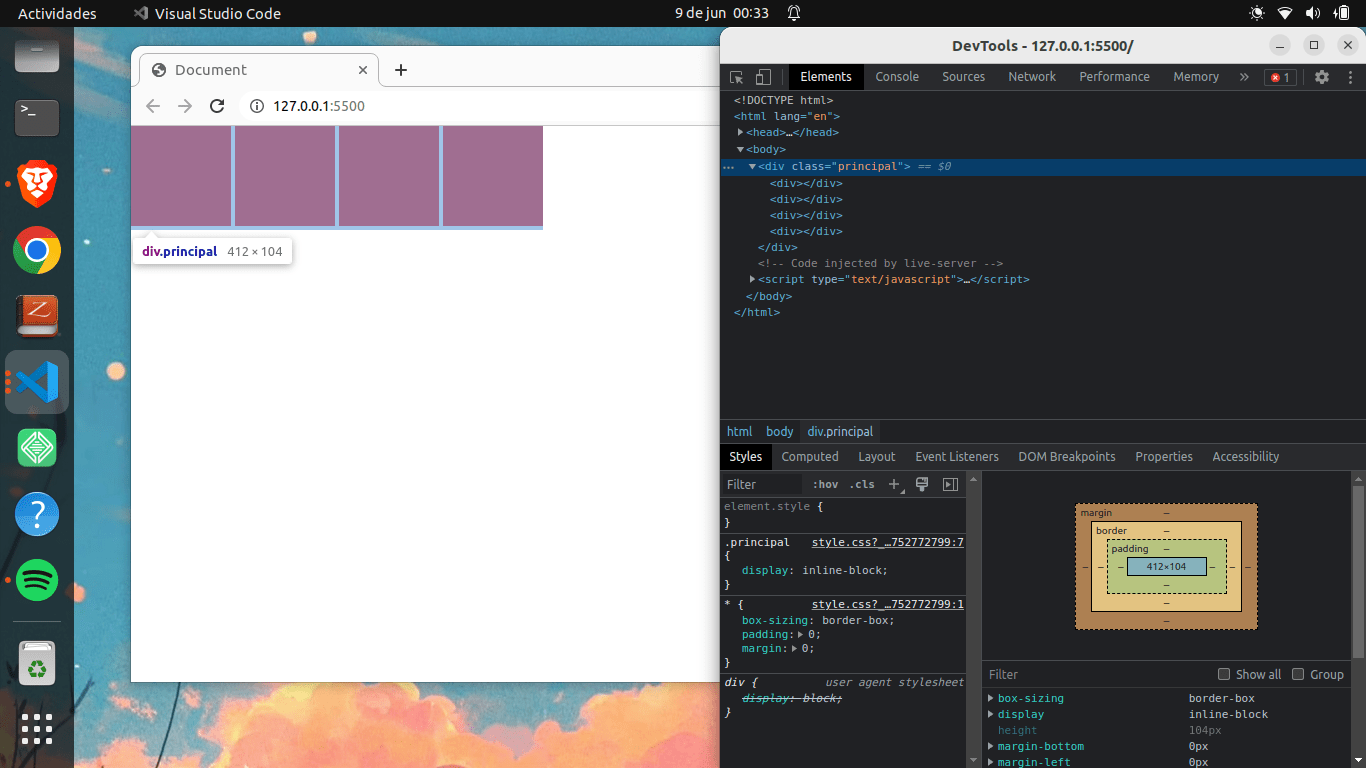Enable the Show all checkbox

point(1224,674)
